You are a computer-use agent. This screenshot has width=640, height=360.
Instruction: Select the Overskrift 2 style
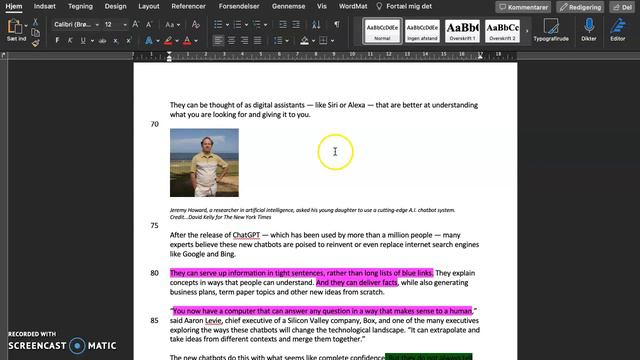[x=502, y=31]
